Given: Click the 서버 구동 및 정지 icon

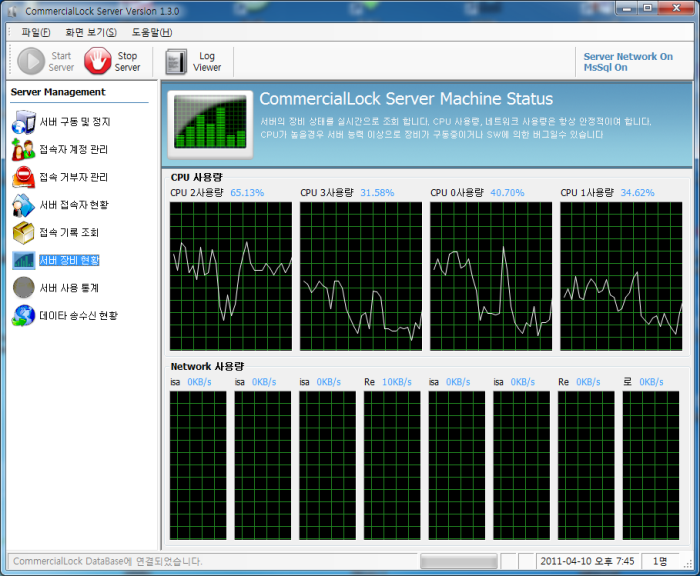Looking at the screenshot, I should pos(23,122).
